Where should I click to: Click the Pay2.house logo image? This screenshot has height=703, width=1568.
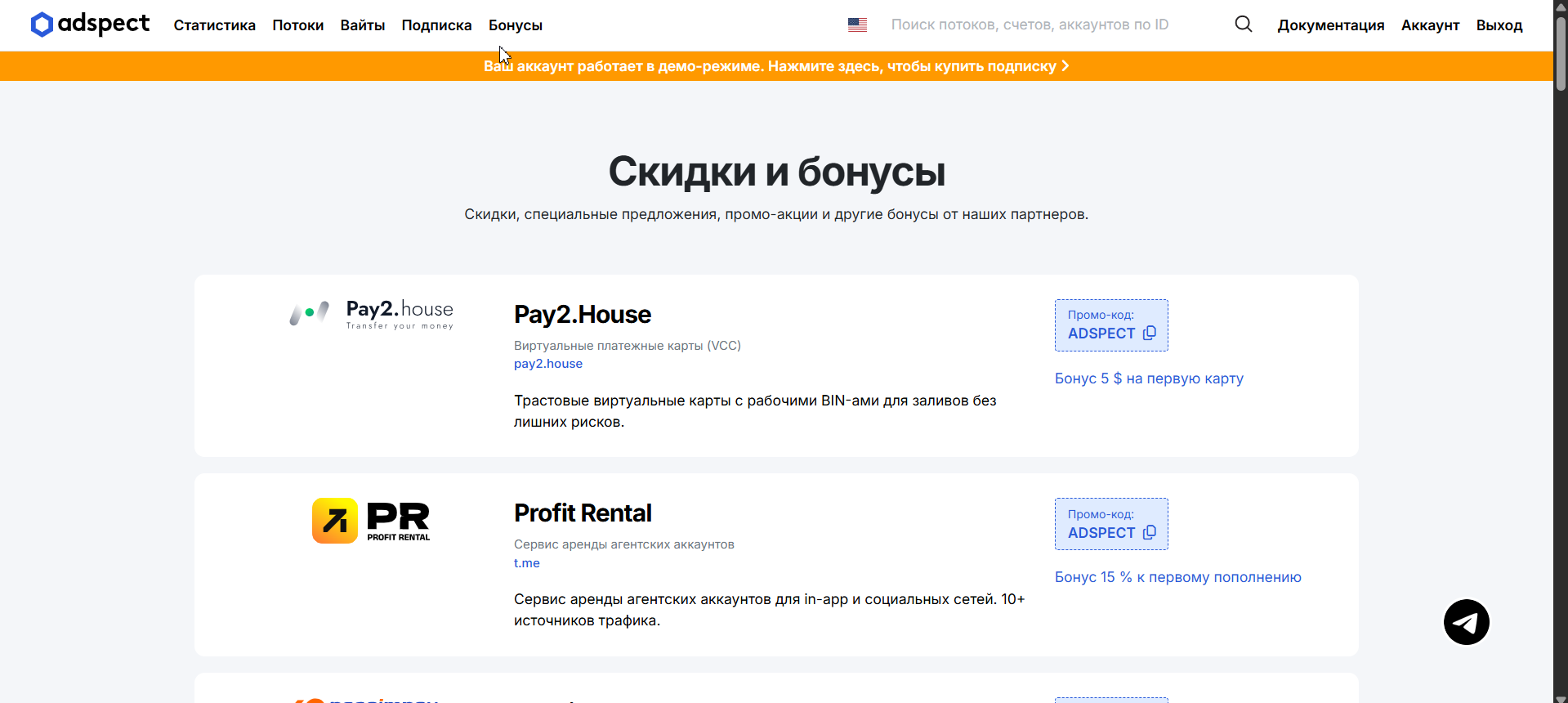[x=372, y=314]
